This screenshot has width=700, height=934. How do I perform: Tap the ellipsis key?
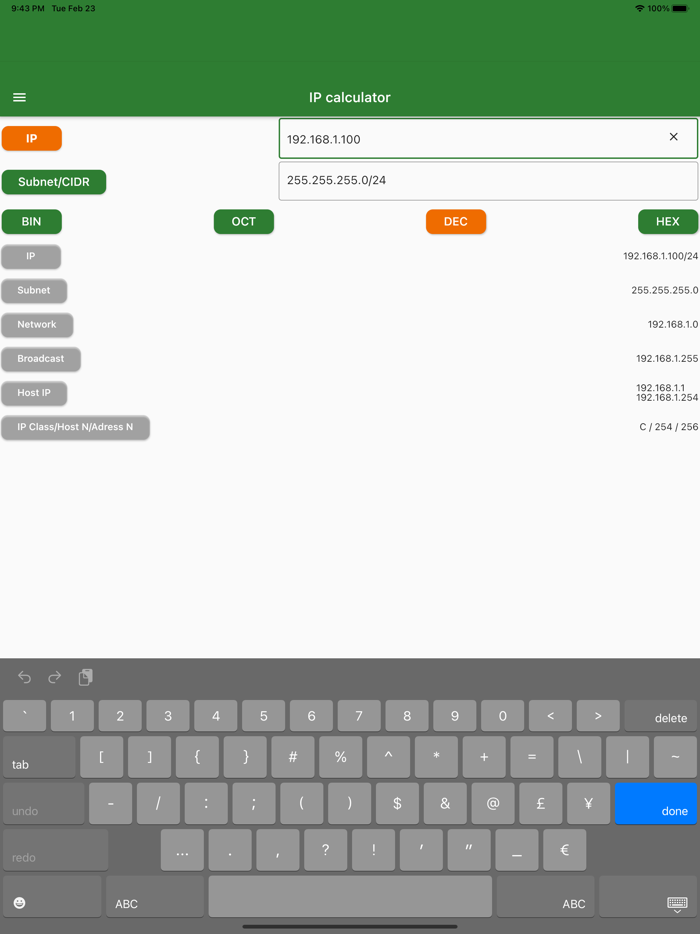[182, 850]
